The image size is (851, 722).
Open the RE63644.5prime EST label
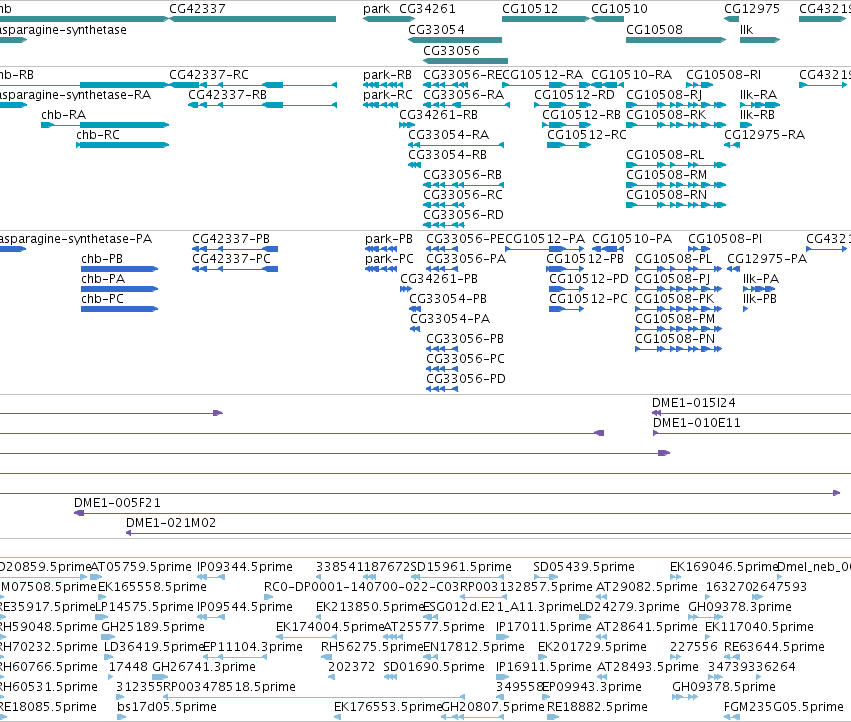click(x=774, y=647)
